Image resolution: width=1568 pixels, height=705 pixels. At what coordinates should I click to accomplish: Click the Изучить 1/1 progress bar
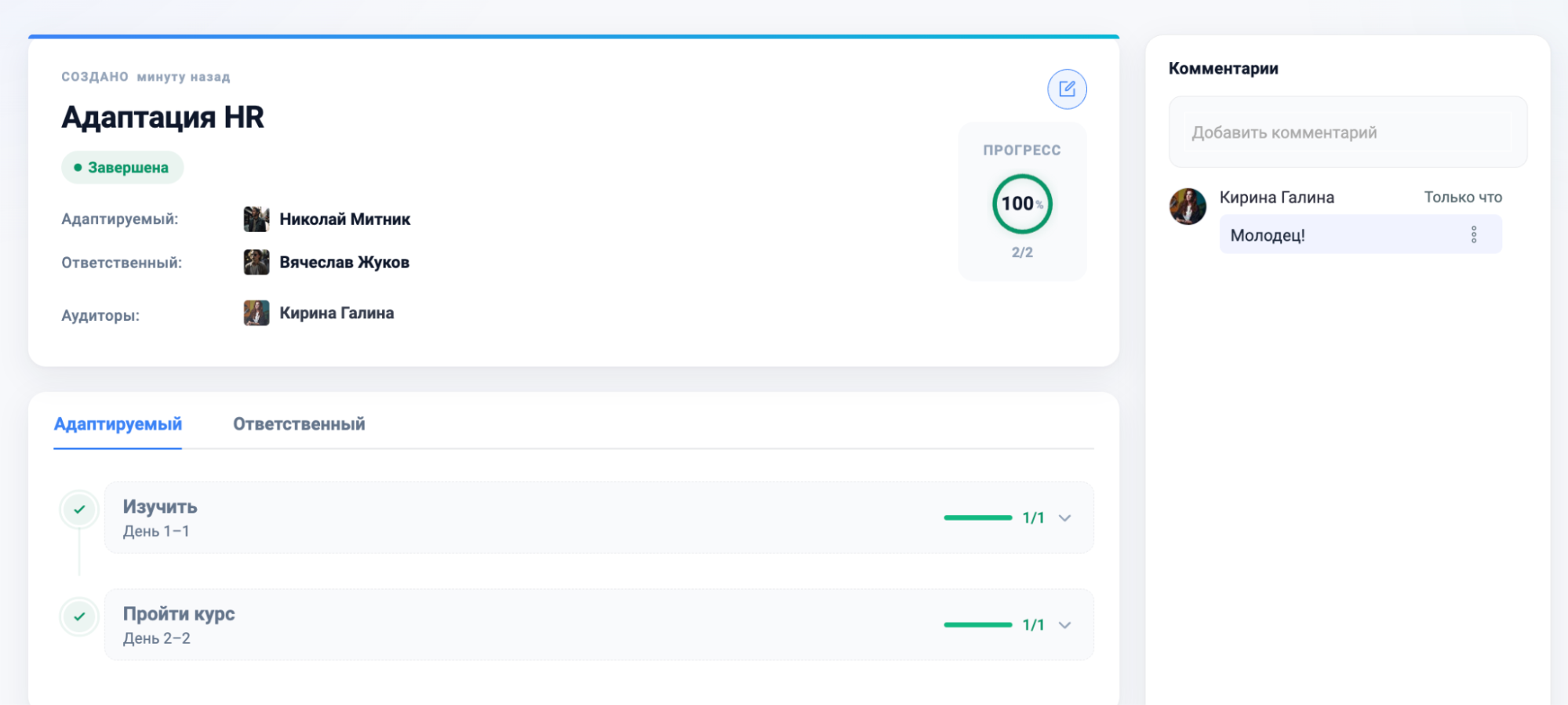click(977, 518)
